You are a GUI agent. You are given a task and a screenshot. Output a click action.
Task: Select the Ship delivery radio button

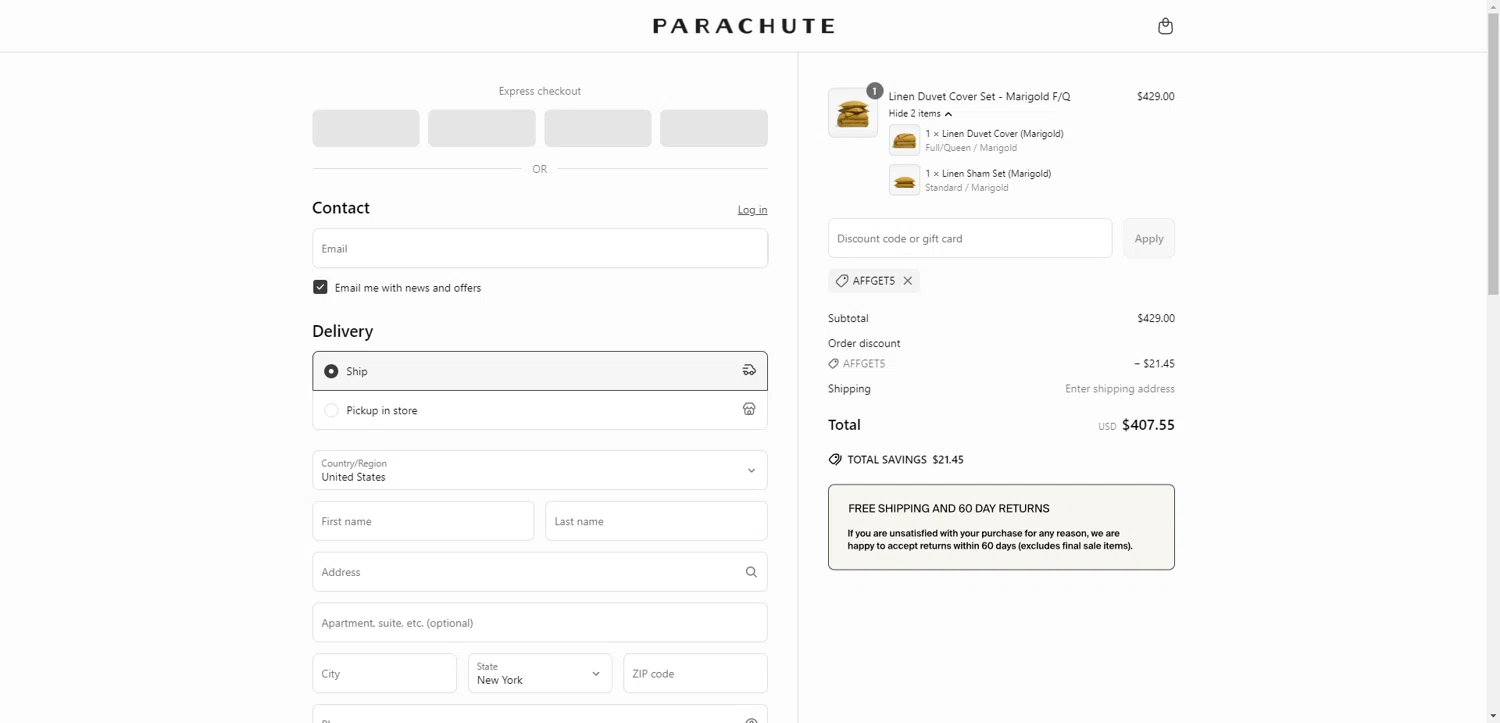pos(331,371)
